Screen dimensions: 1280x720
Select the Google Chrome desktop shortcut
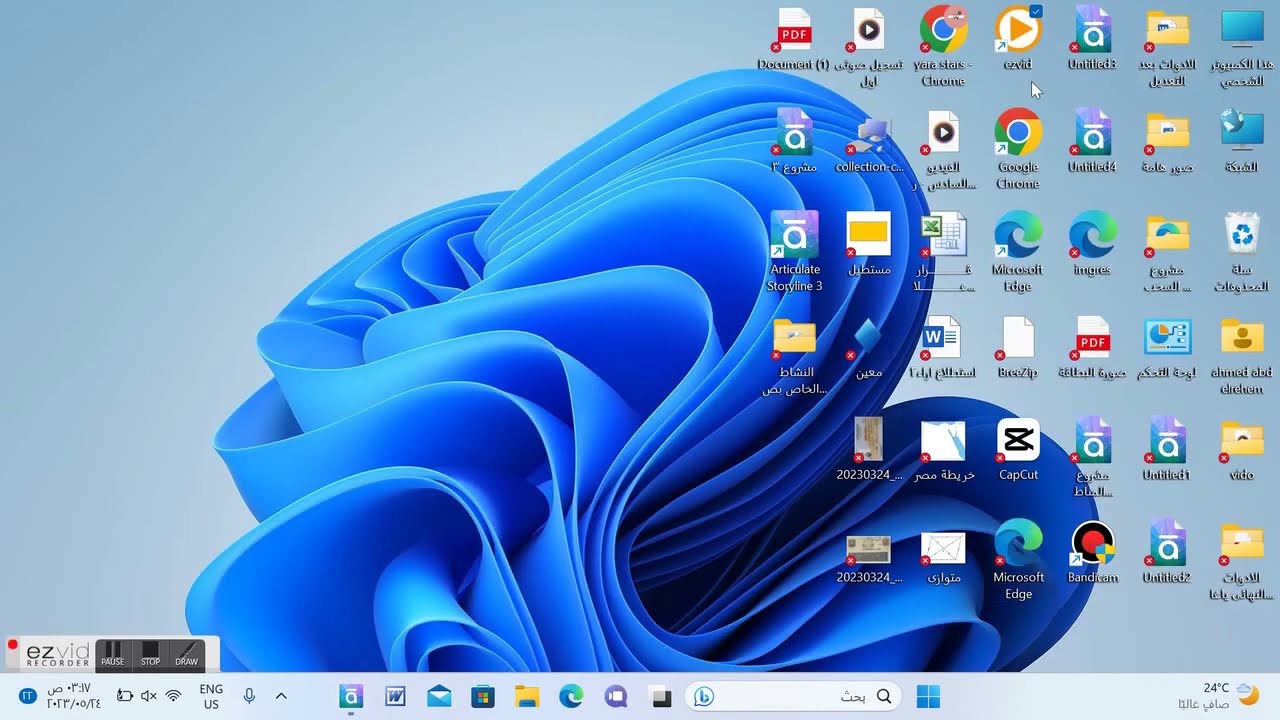coord(1018,150)
